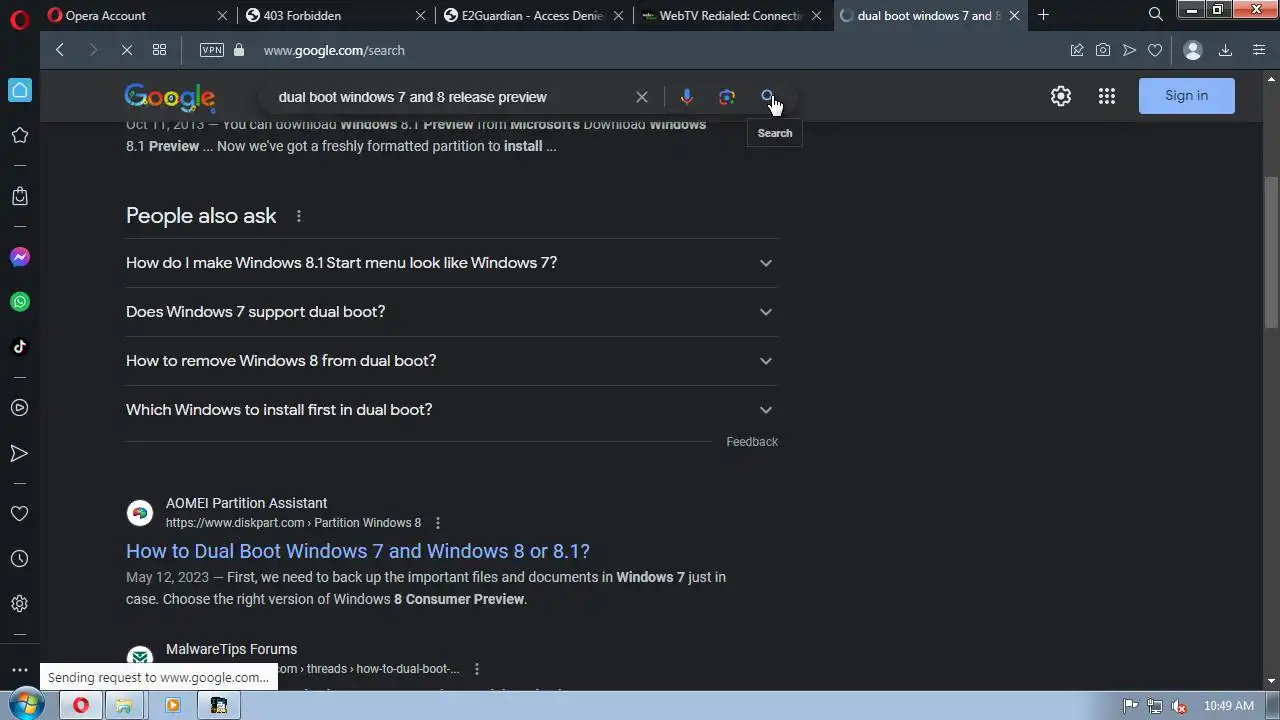Open 'How to Dual Boot Windows 7 and Windows 8 or 8.1?'

358,551
